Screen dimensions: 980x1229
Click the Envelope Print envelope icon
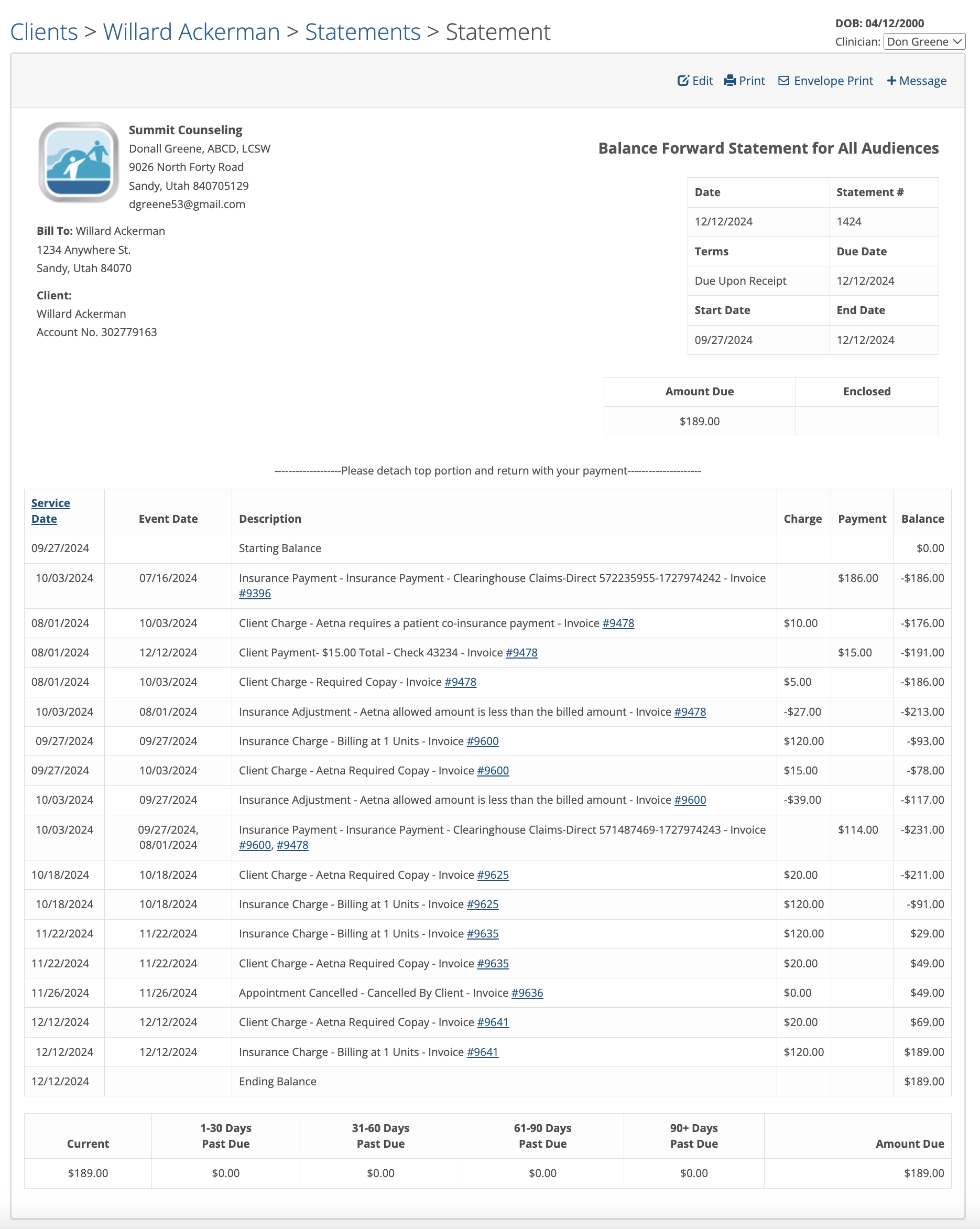[783, 80]
